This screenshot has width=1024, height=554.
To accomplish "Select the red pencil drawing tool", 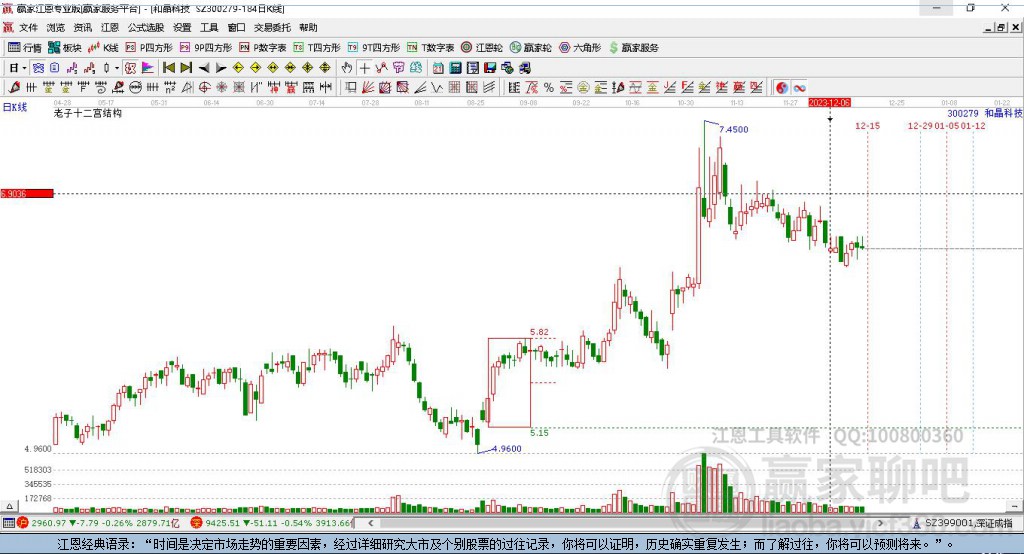I will (x=14, y=87).
